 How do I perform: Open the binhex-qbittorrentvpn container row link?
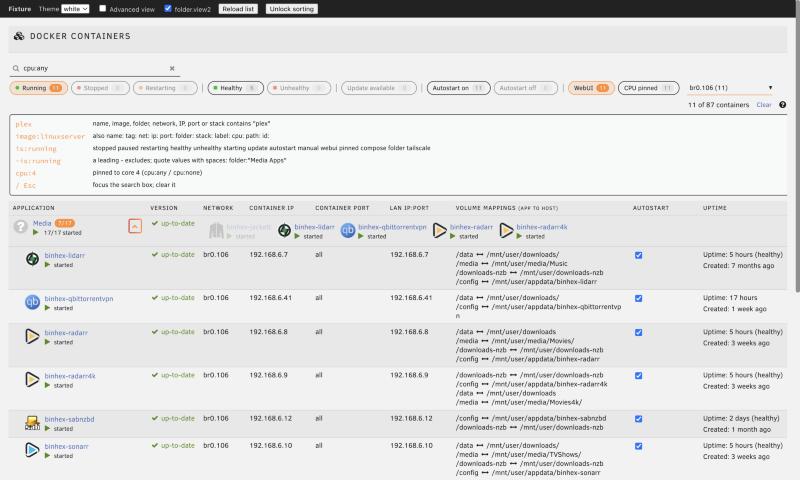(x=79, y=298)
